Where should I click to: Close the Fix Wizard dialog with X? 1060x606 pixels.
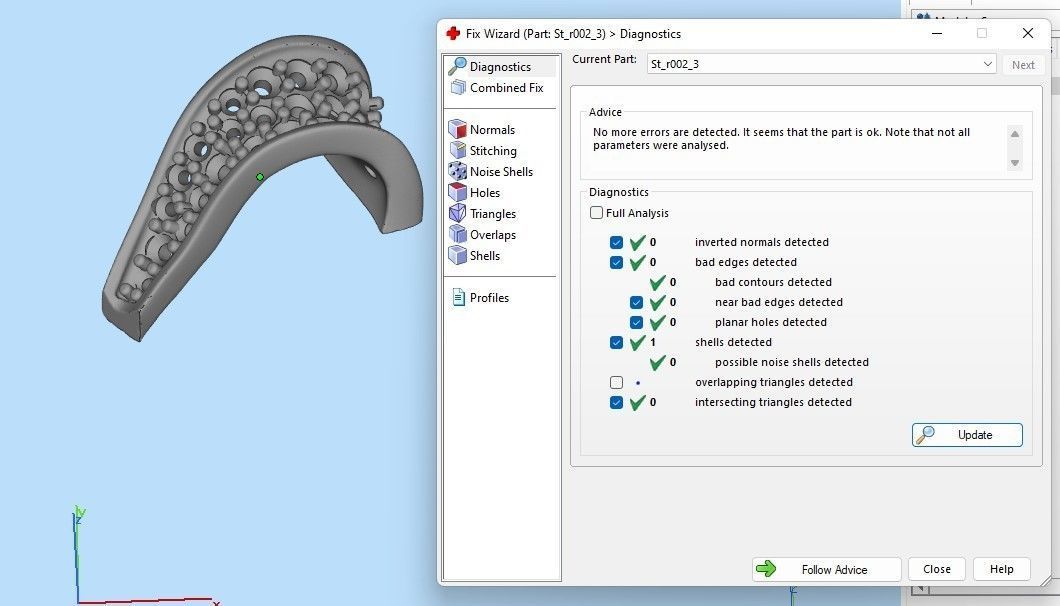(1028, 33)
